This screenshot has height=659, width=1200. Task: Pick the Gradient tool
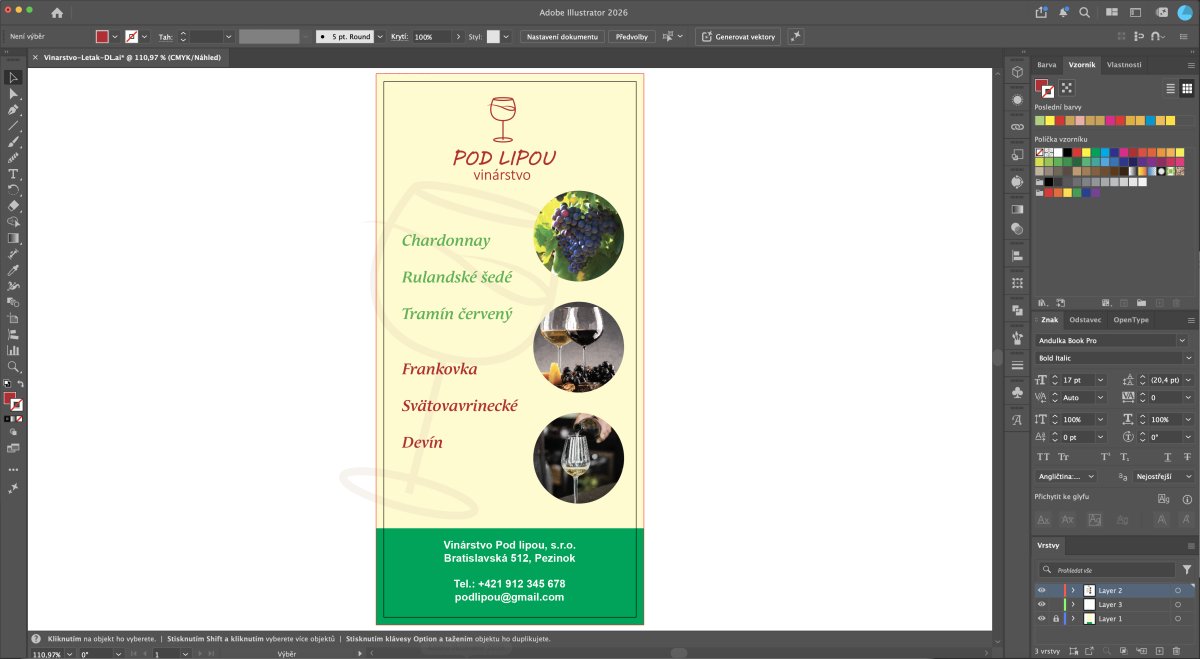tap(14, 238)
